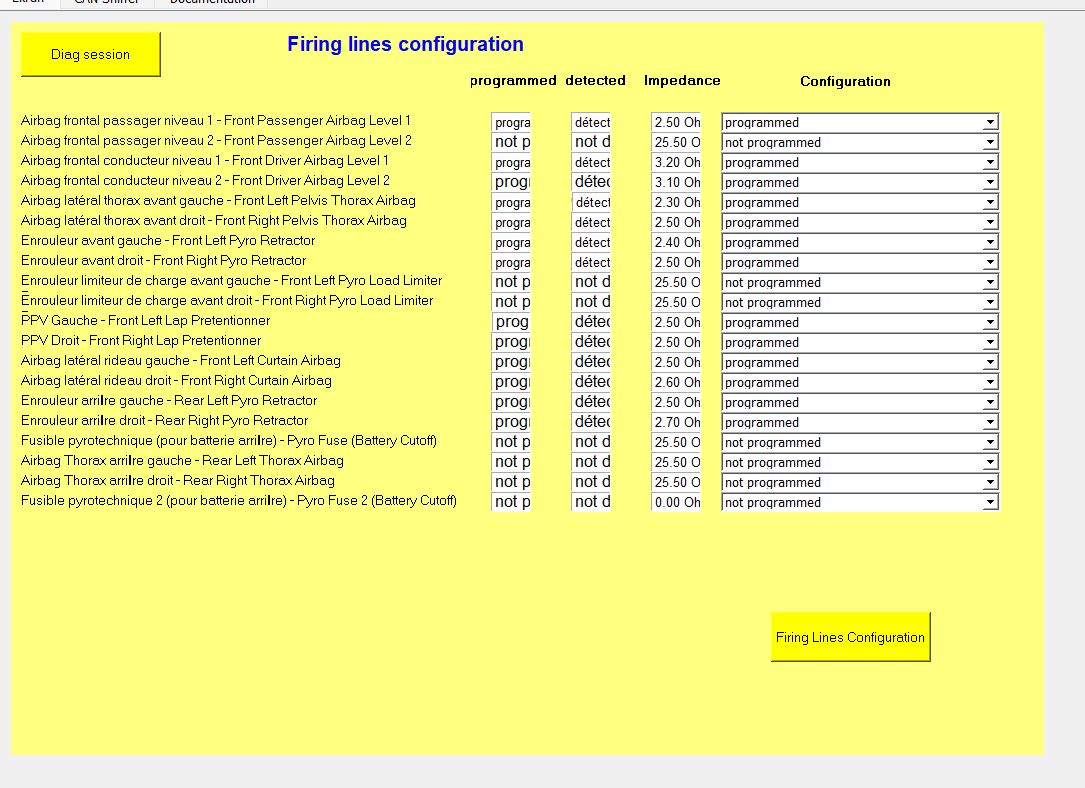
Task: Select programmed field for Rear Left Pyro Retractor
Action: click(x=511, y=402)
